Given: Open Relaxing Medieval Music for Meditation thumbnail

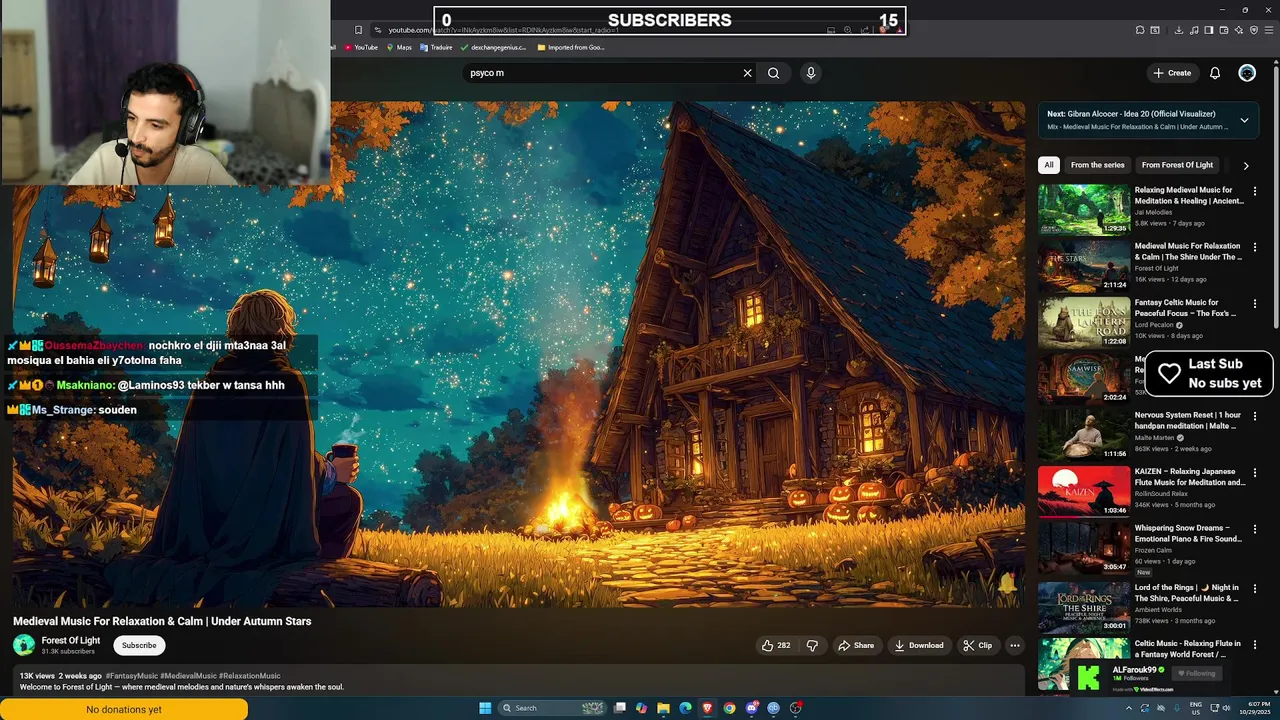Looking at the screenshot, I should click(1083, 209).
